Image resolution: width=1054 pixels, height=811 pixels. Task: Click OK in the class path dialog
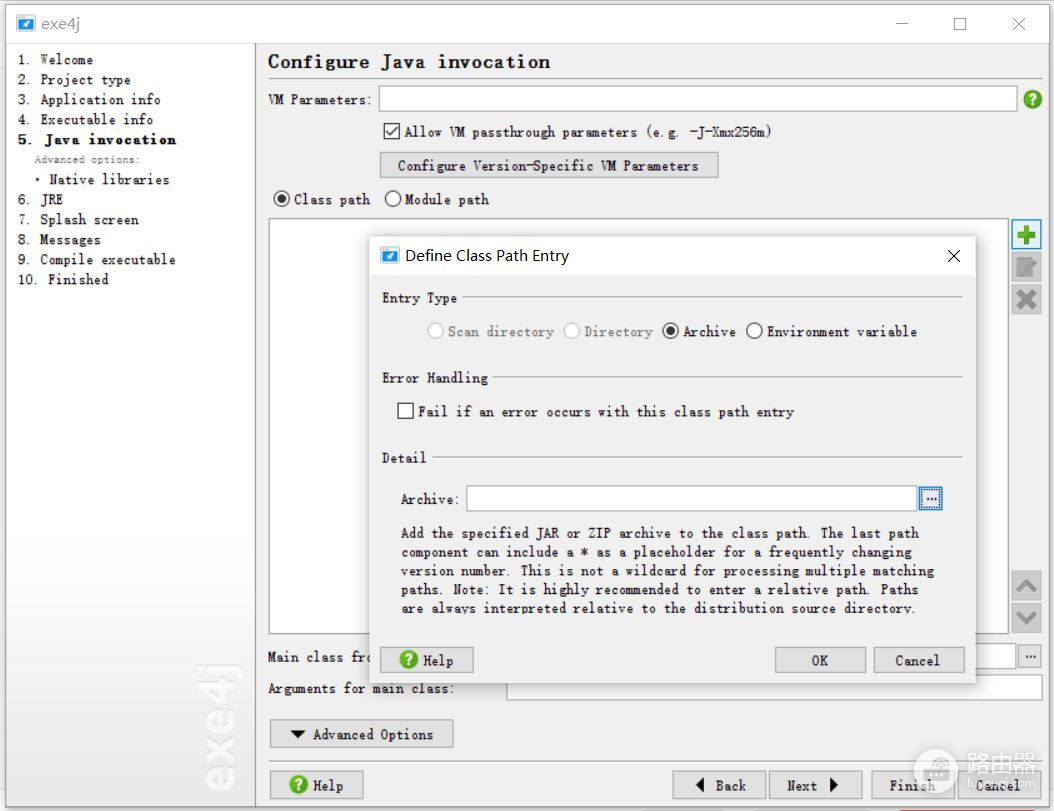(x=820, y=660)
